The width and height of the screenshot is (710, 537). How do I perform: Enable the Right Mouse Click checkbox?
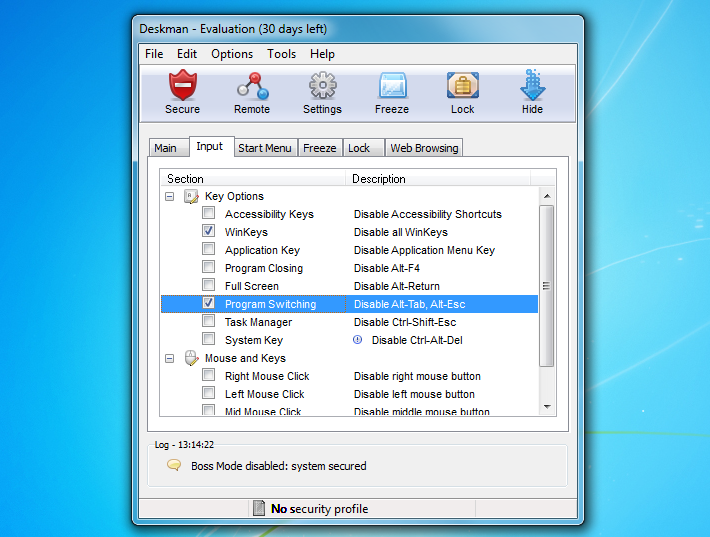[x=208, y=375]
